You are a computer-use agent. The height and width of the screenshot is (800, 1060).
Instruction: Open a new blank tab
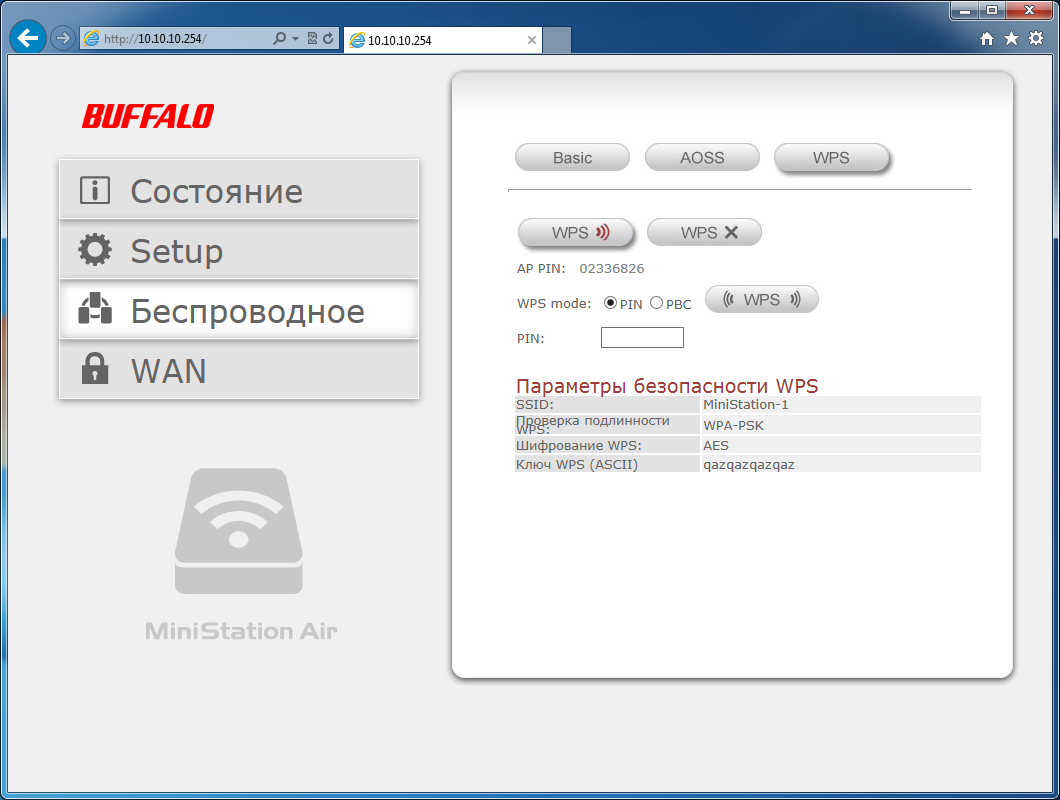coord(557,40)
